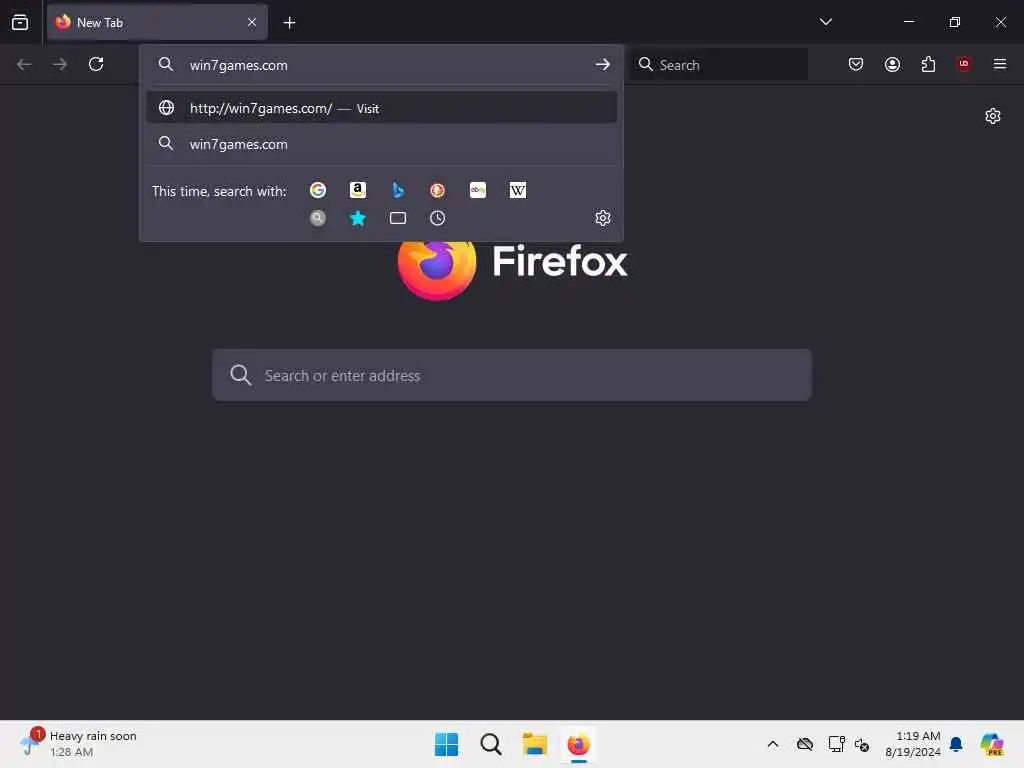Open search settings gear in dropdown
This screenshot has height=768, width=1024.
point(603,218)
